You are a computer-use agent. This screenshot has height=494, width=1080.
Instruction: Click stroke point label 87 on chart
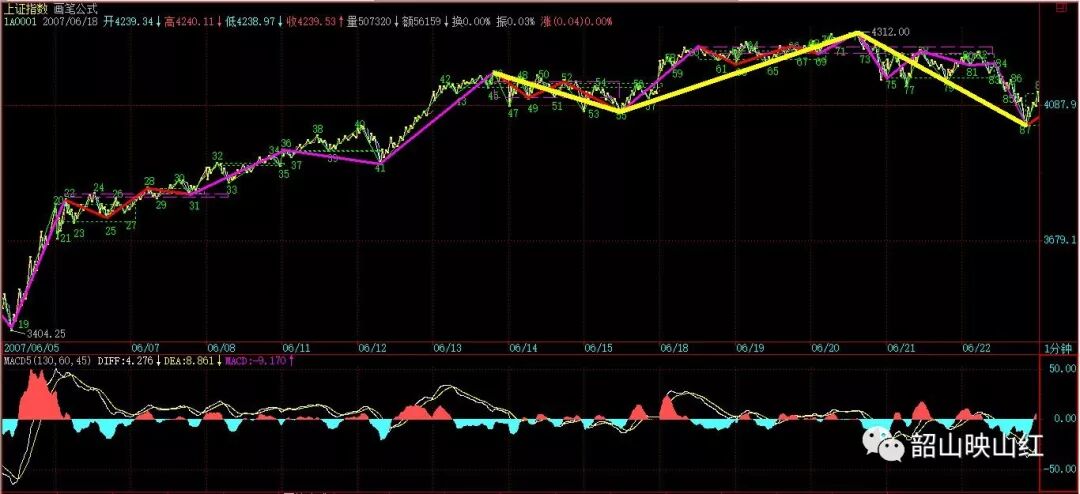click(1025, 129)
